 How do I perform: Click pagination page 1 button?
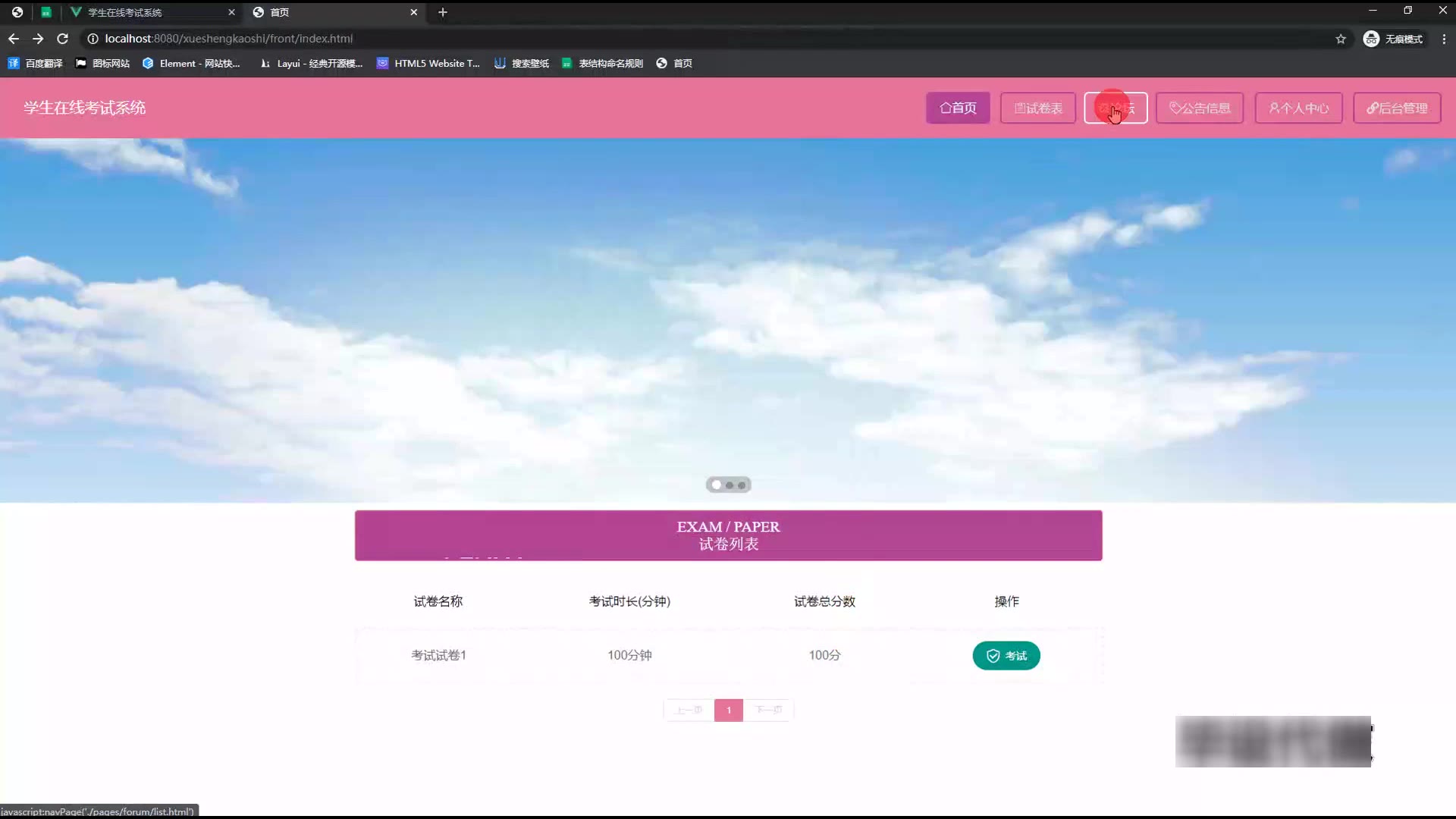(x=728, y=710)
